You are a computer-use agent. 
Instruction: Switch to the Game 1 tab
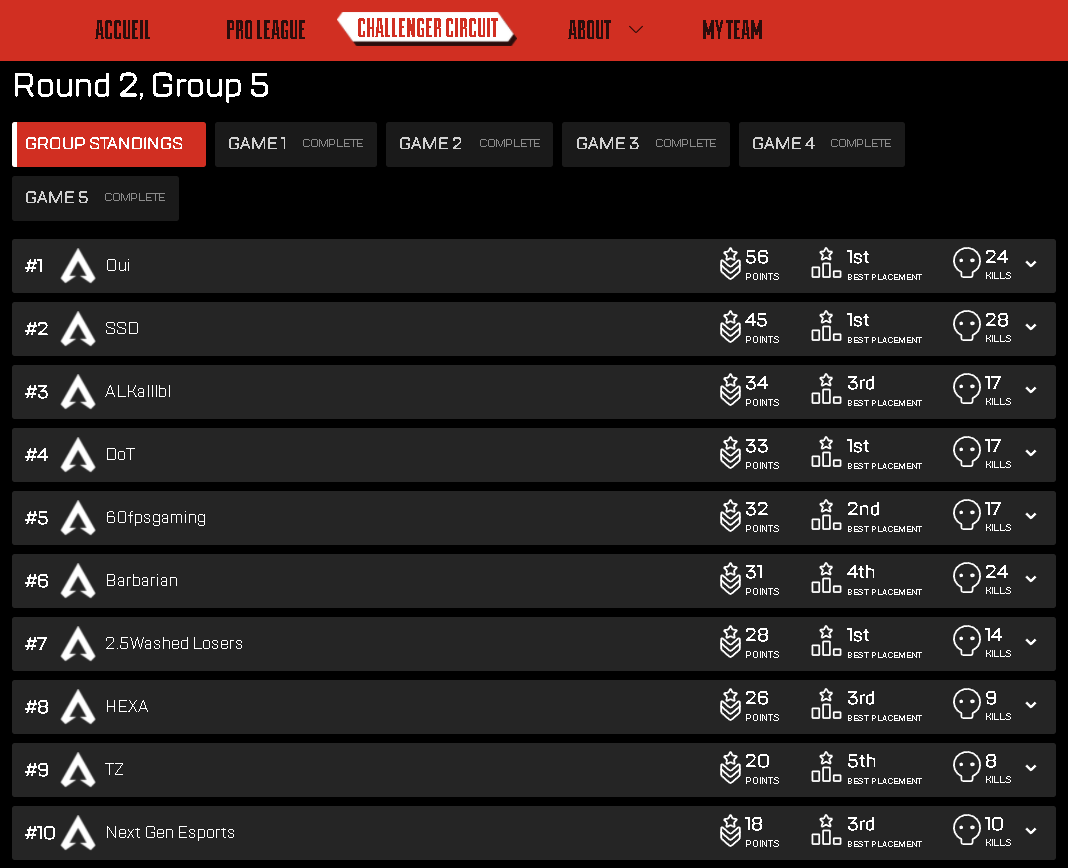coord(296,144)
